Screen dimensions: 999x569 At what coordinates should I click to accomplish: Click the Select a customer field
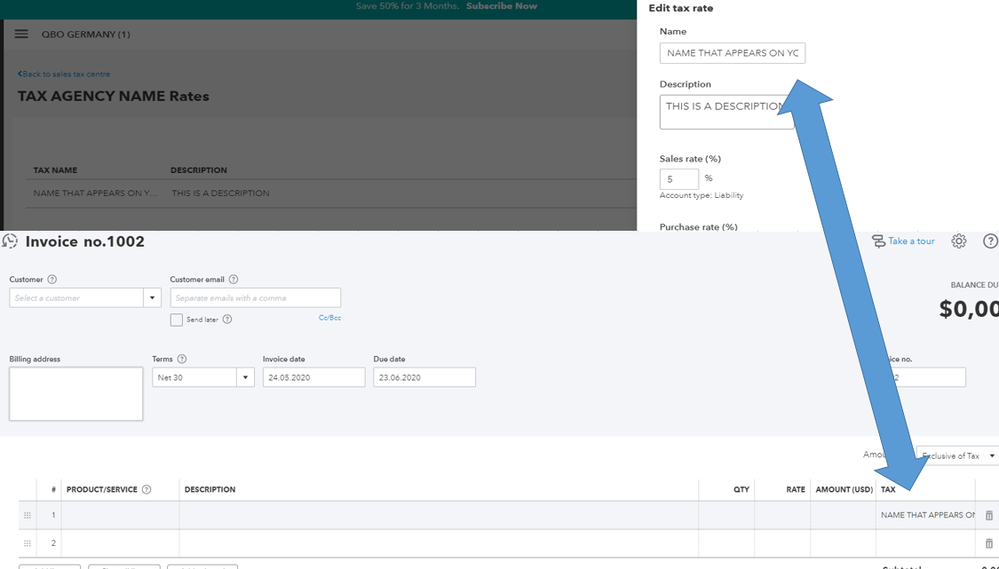[x=76, y=298]
